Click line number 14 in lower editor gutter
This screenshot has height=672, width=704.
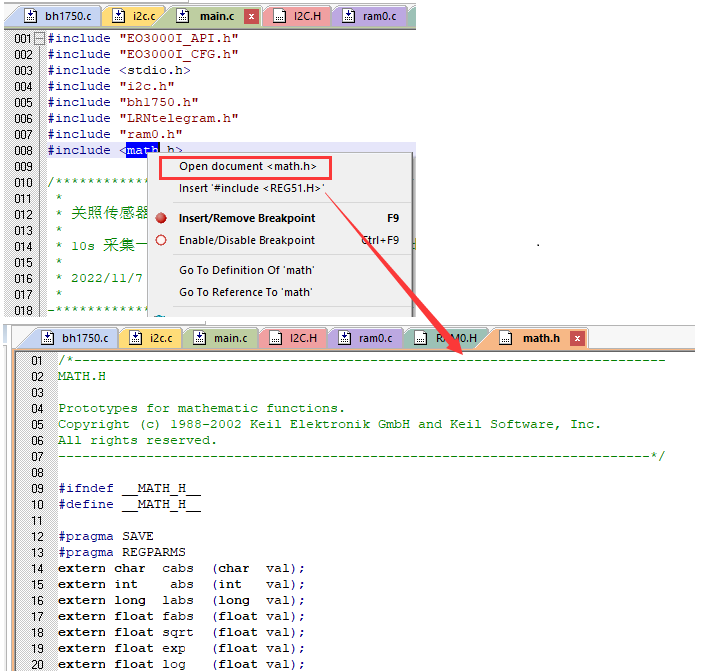pyautogui.click(x=37, y=569)
